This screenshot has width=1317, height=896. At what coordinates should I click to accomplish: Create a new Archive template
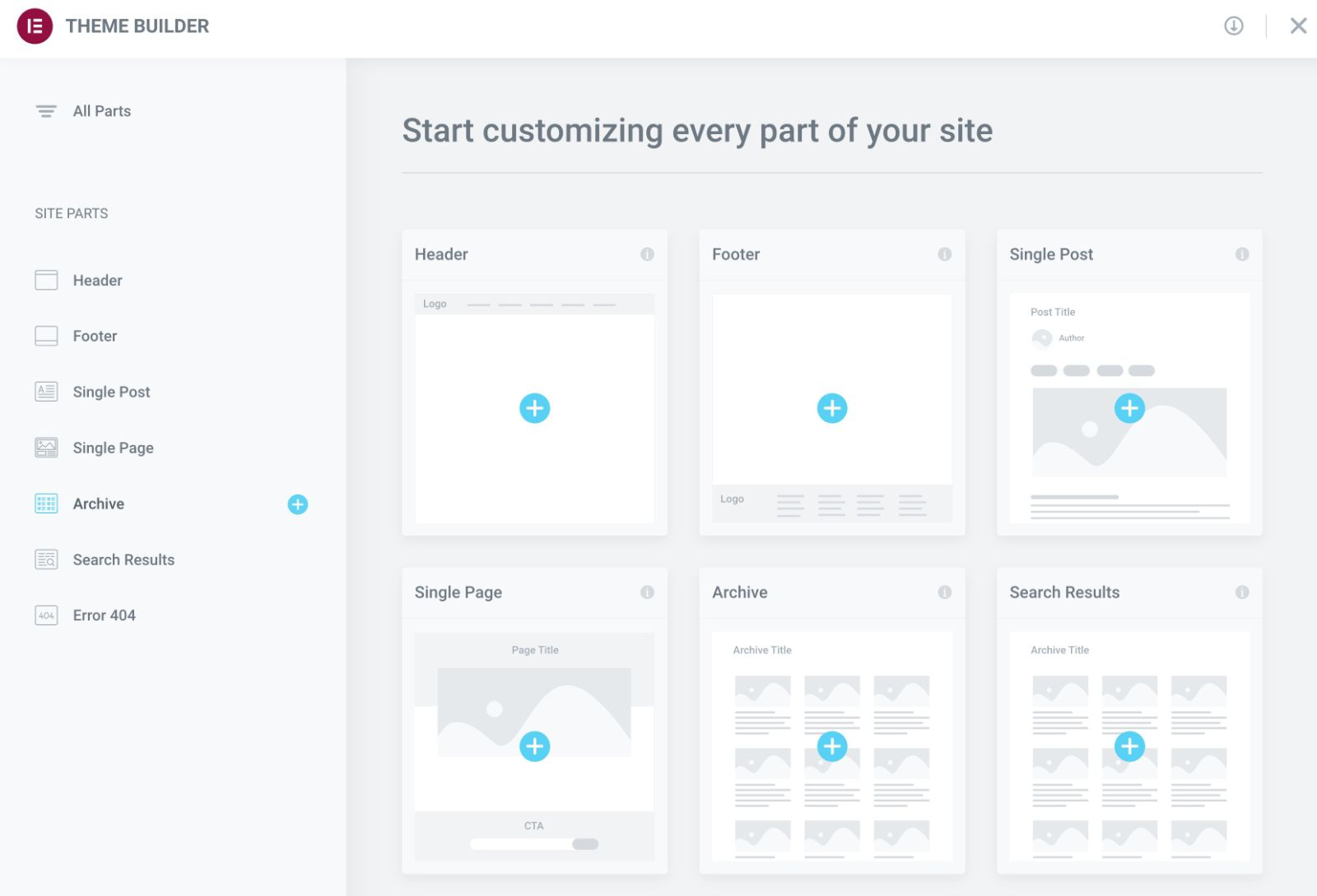(x=832, y=746)
